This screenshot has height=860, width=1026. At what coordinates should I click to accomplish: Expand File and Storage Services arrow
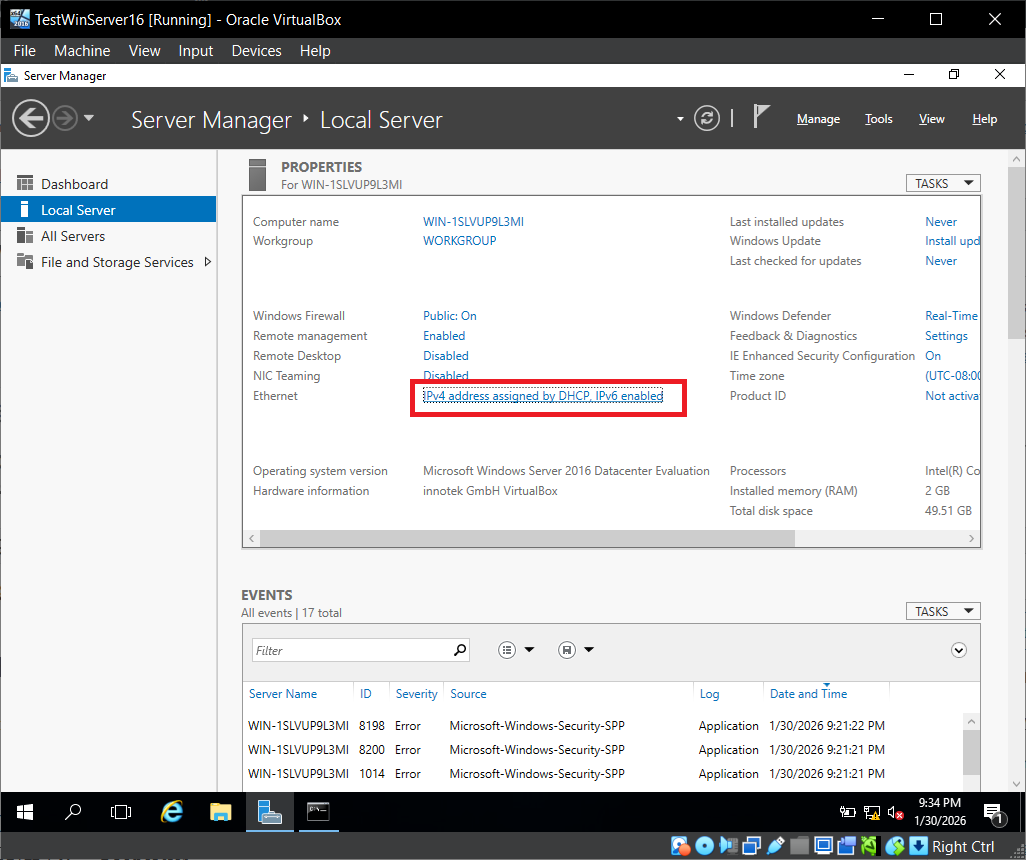[x=208, y=262]
